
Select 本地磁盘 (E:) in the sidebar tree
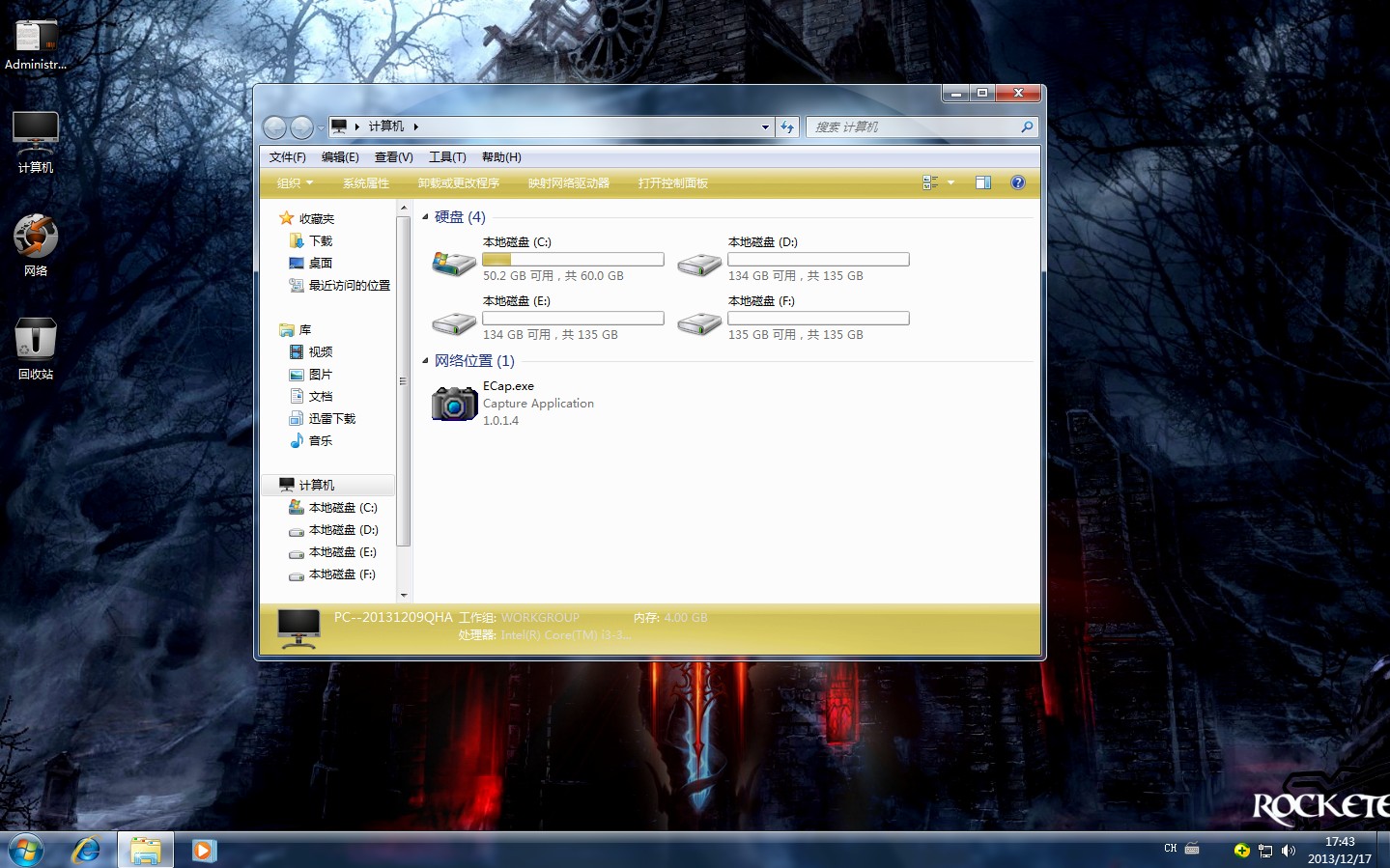point(332,551)
